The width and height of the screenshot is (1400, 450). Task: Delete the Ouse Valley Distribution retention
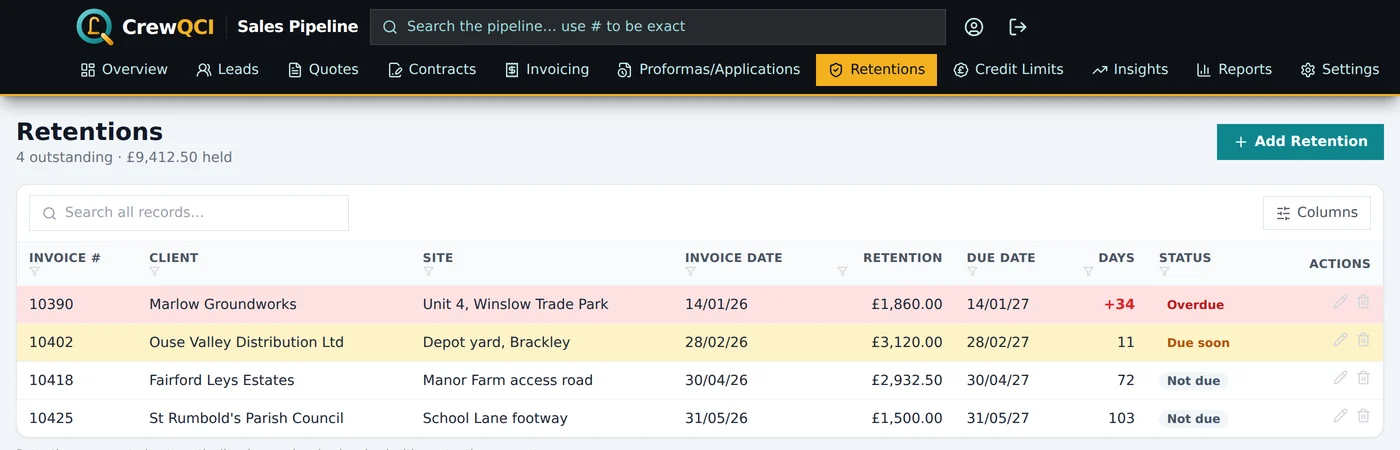(x=1363, y=340)
